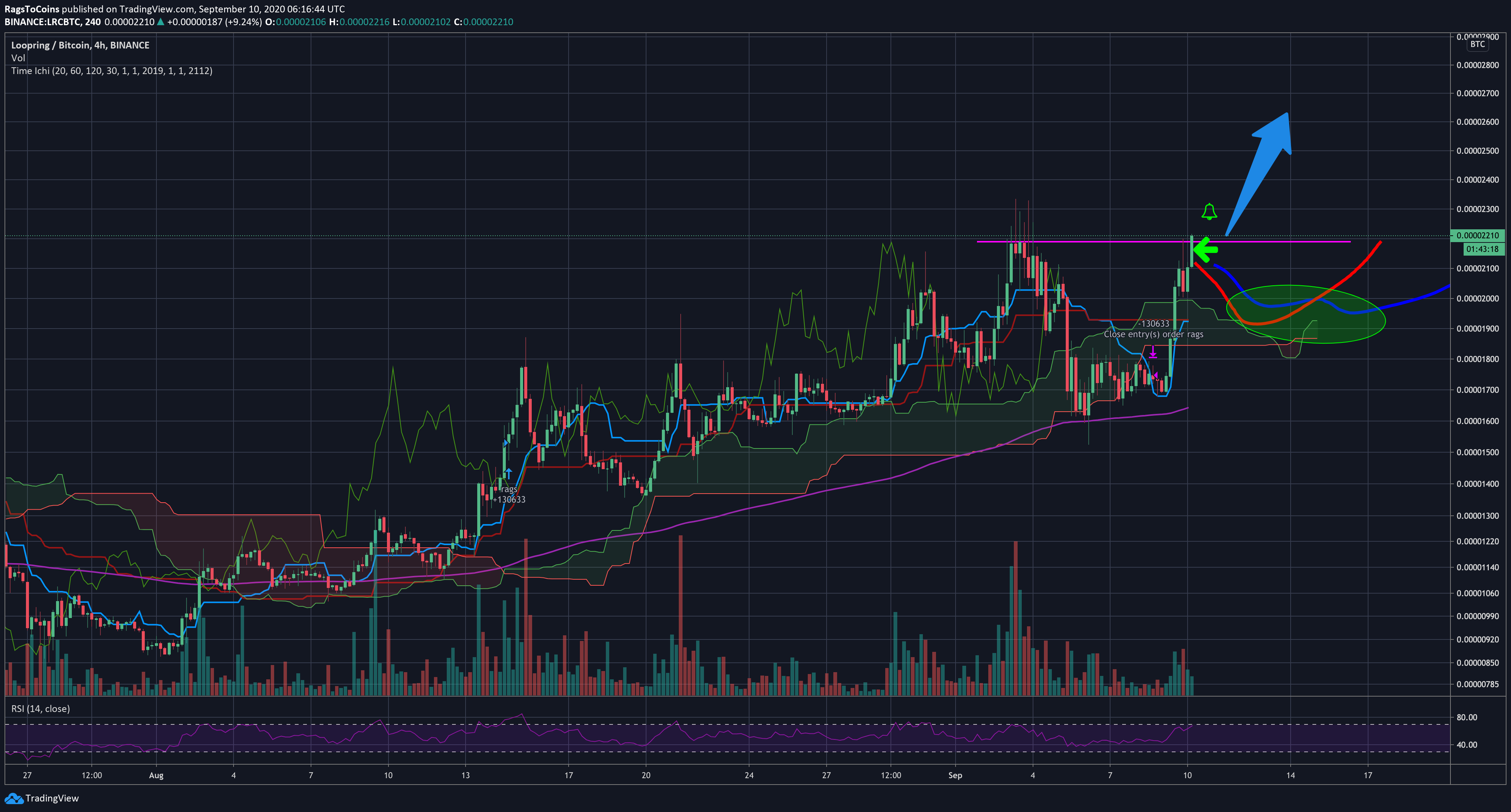Select the -130633 trade label
The height and width of the screenshot is (812, 1511).
(1153, 324)
